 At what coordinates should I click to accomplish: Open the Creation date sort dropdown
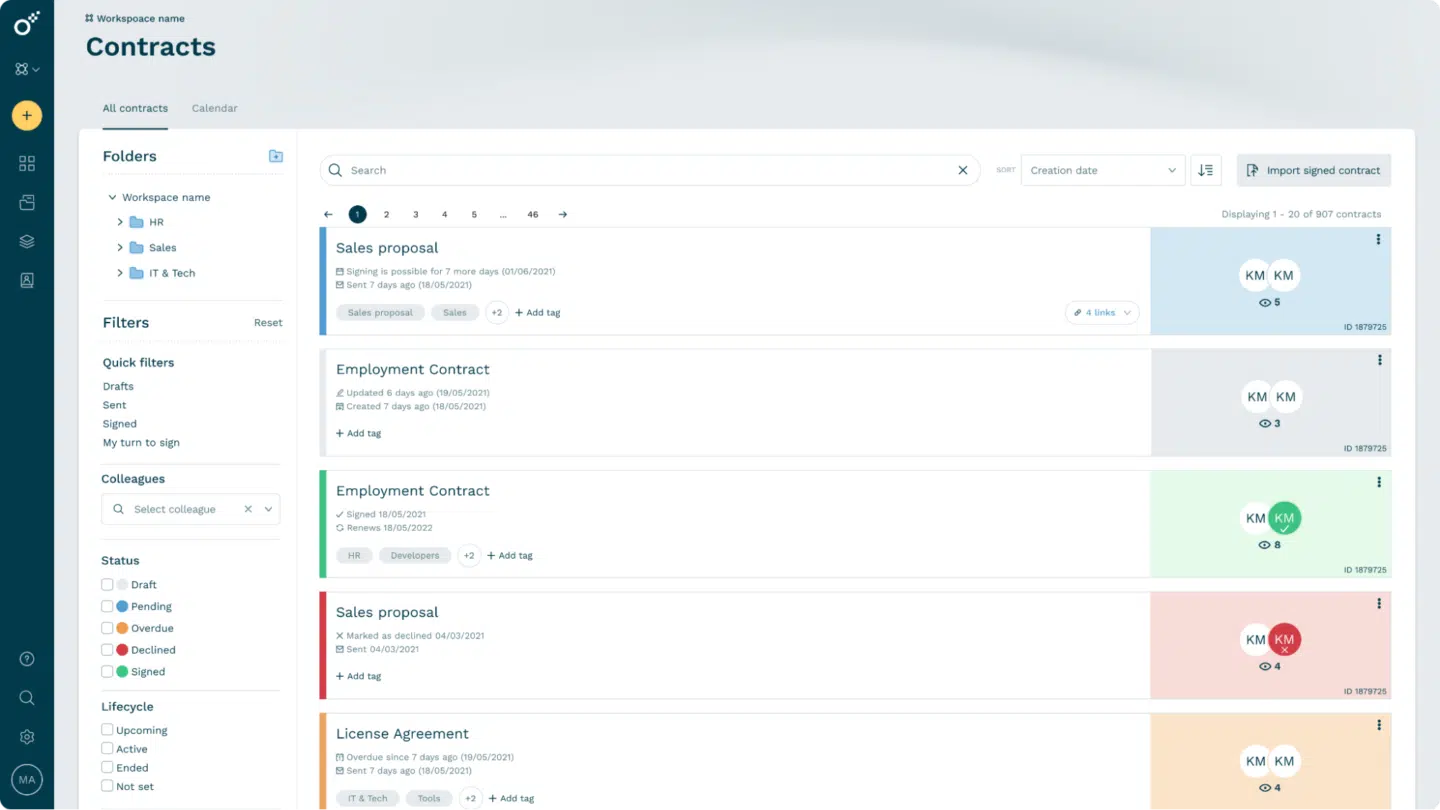tap(1103, 170)
